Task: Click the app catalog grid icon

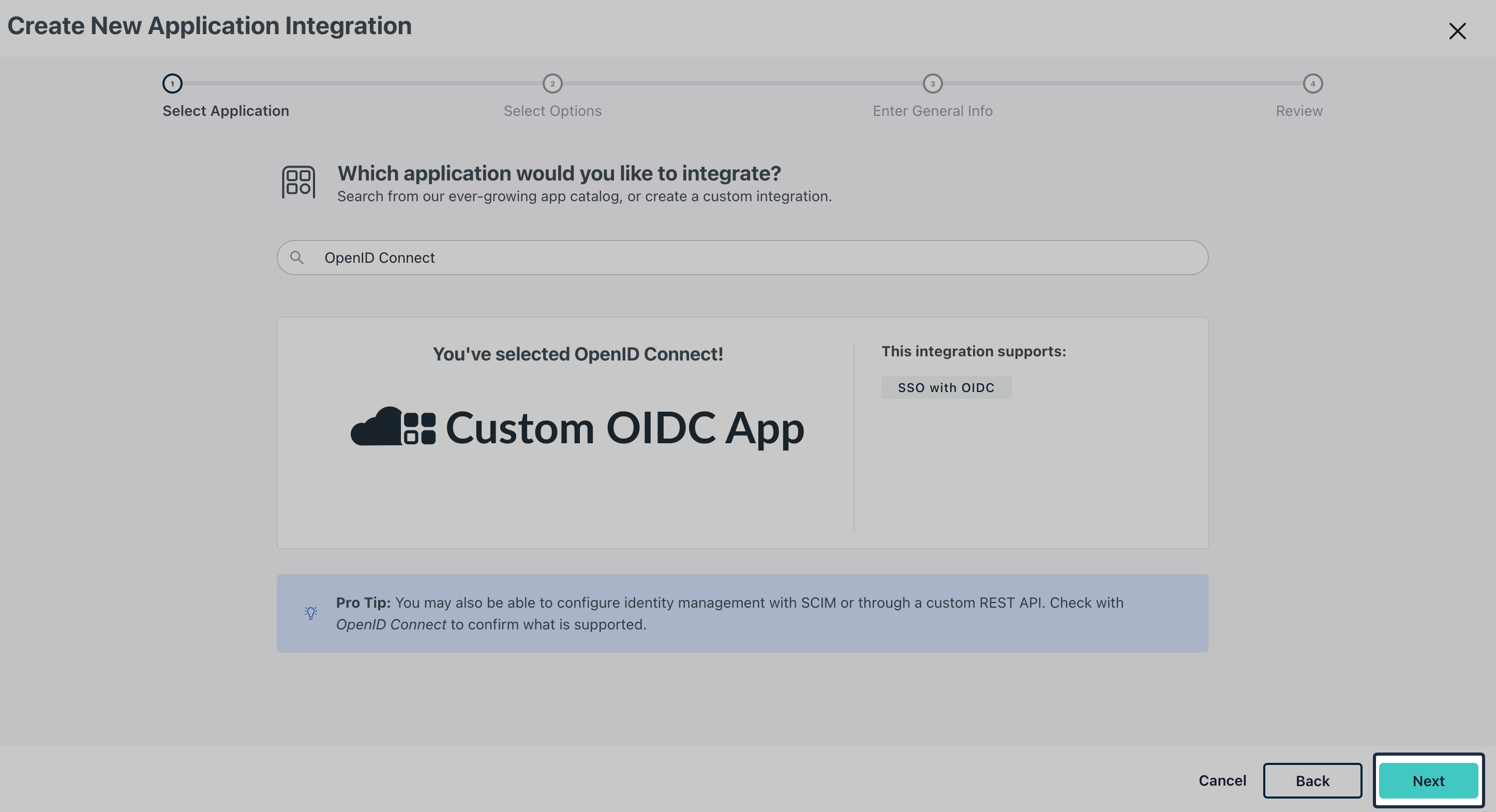Action: tap(298, 182)
